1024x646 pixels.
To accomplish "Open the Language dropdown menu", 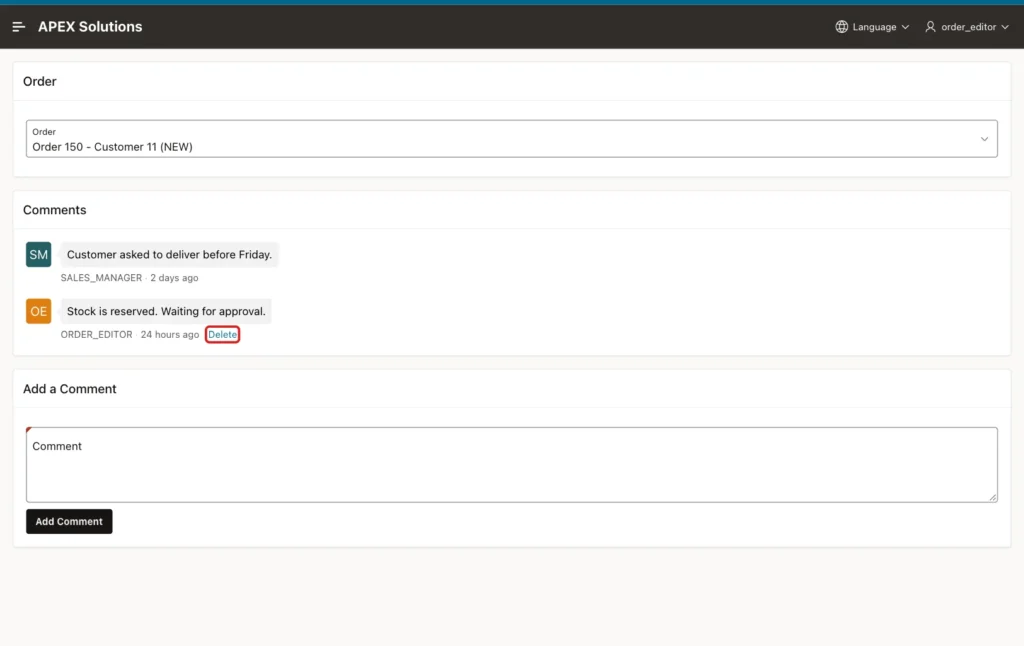I will pyautogui.click(x=872, y=27).
